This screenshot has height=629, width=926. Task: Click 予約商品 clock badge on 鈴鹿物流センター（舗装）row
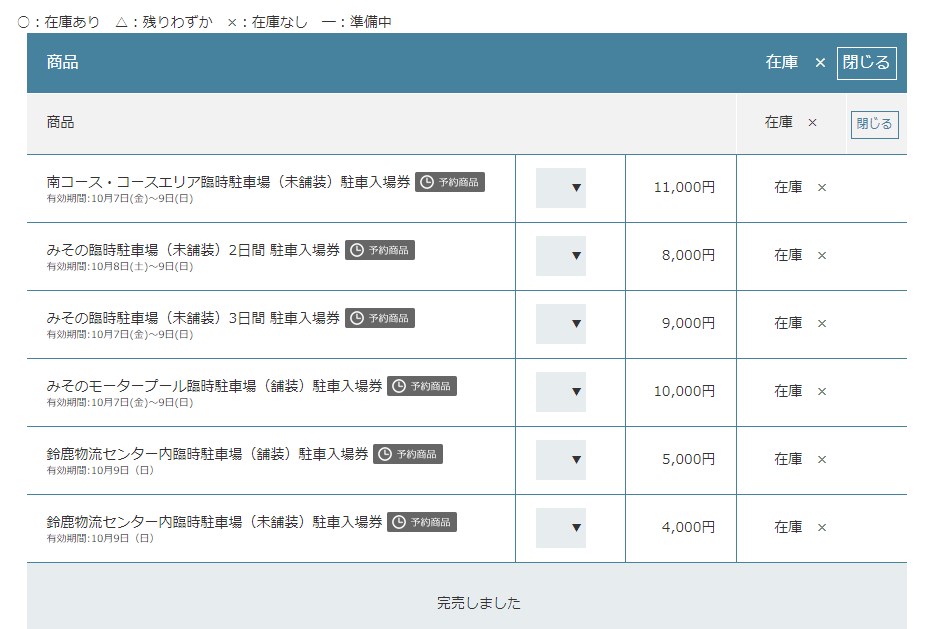coord(408,454)
